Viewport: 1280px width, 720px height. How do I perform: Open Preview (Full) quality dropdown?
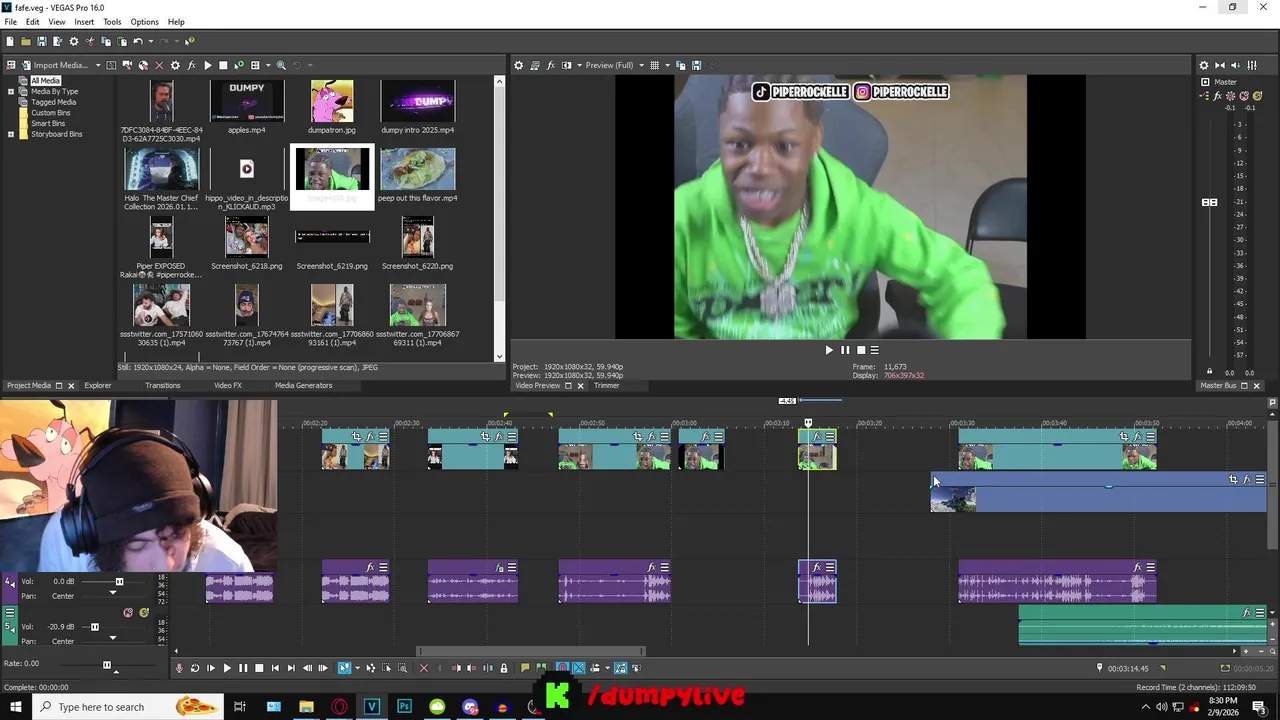[613, 65]
